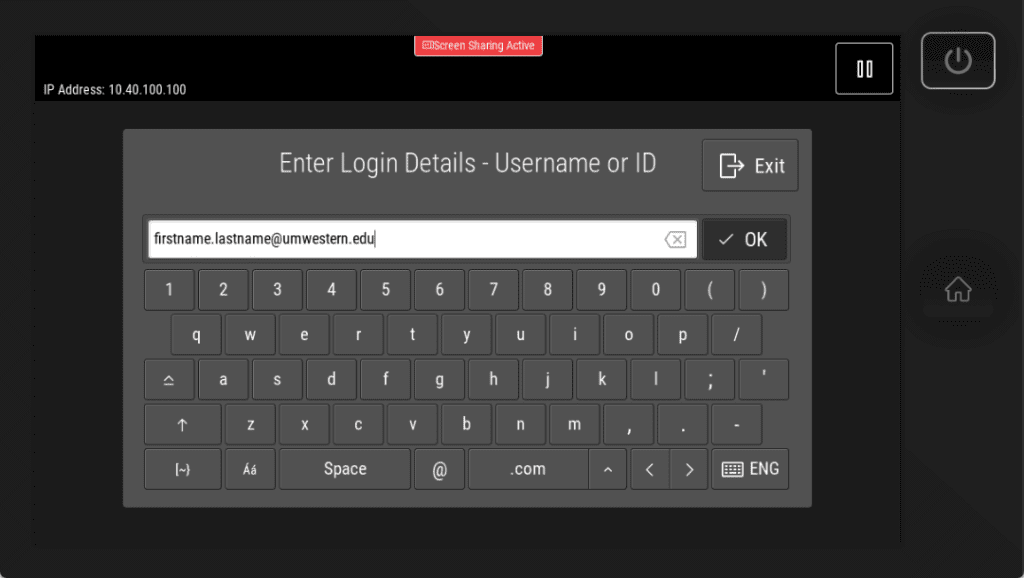Toggle Shift using the shift key
Image resolution: width=1024 pixels, height=578 pixels.
(x=169, y=379)
